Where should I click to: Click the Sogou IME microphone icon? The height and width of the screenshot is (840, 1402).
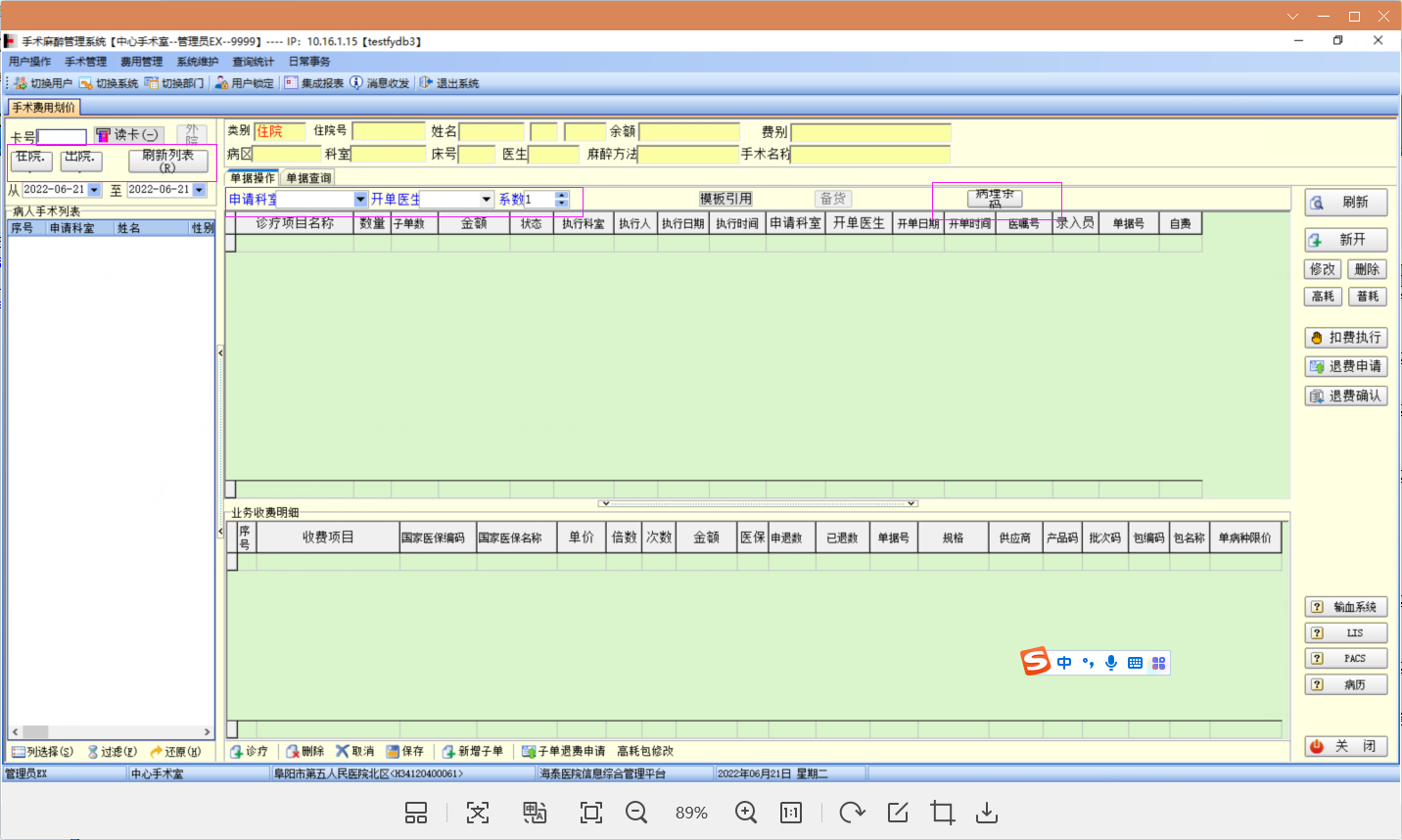[1111, 663]
